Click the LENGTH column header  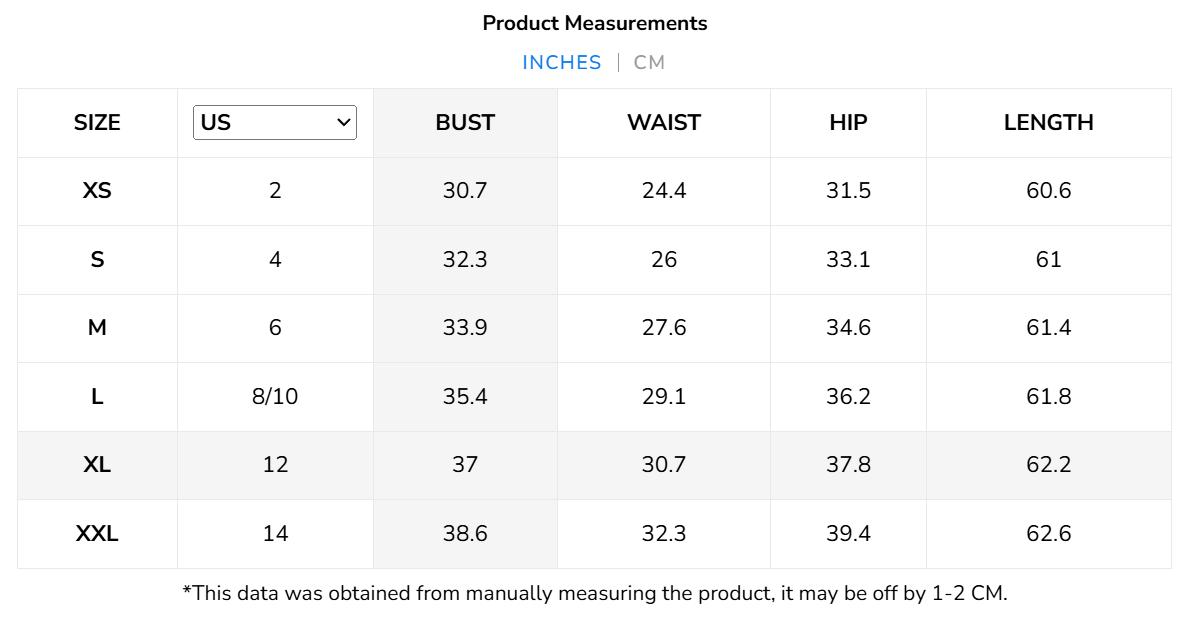pos(1048,123)
